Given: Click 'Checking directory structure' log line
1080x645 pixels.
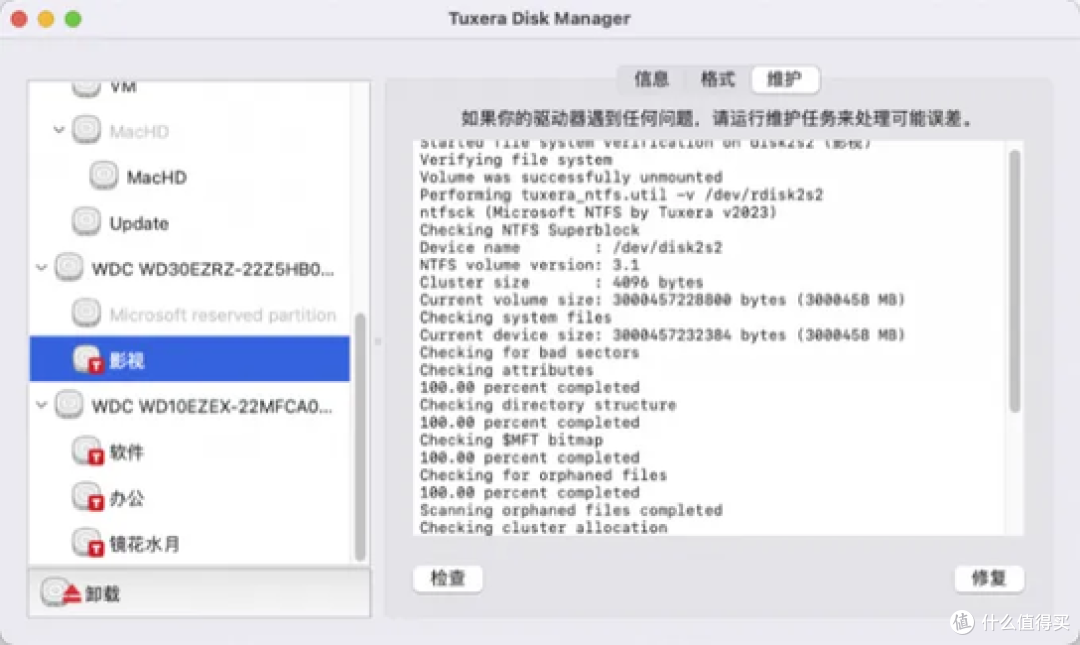Looking at the screenshot, I should [x=548, y=405].
